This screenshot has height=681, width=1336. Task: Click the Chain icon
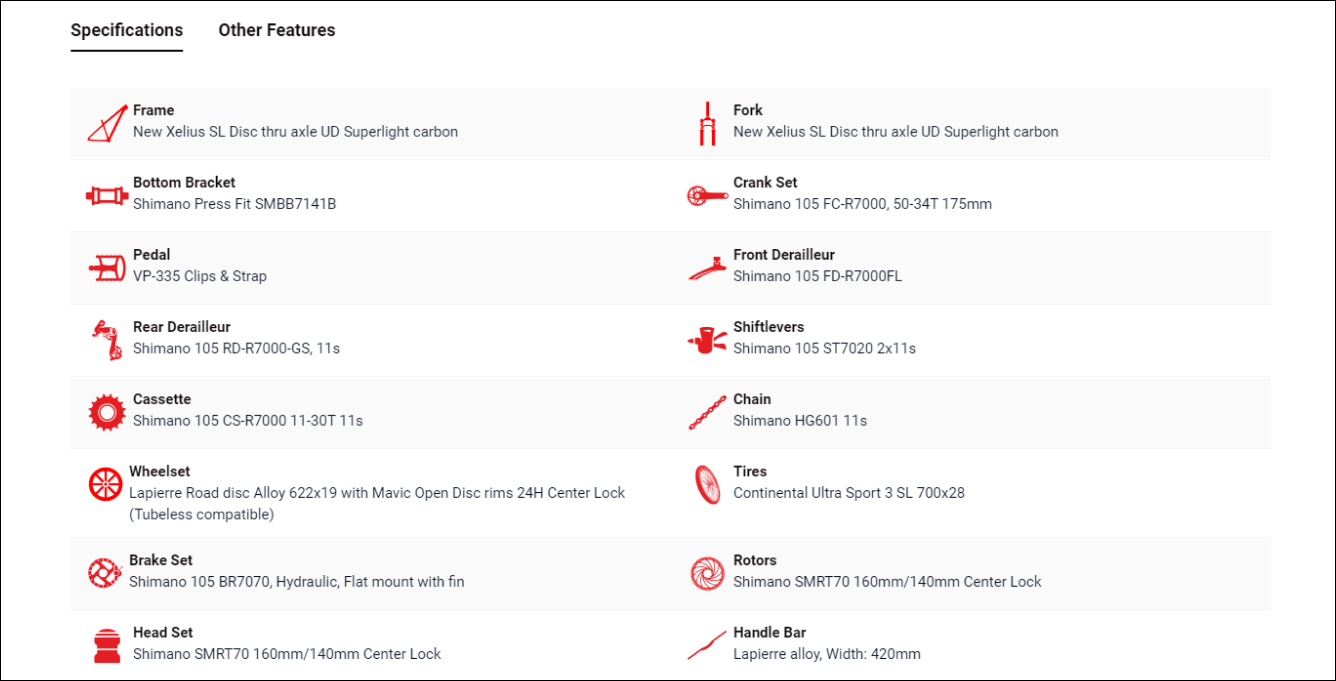click(x=707, y=412)
